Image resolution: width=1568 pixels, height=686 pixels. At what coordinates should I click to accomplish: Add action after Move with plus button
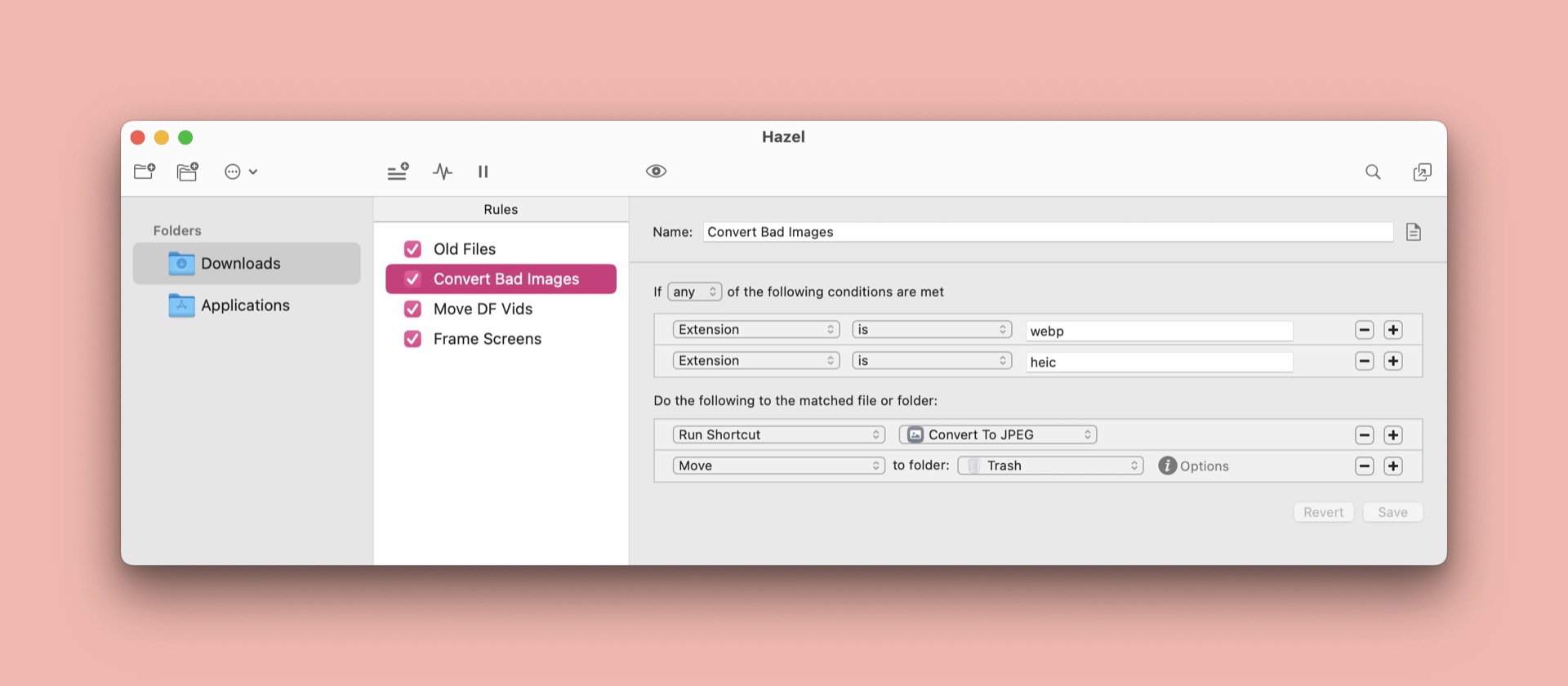1393,466
